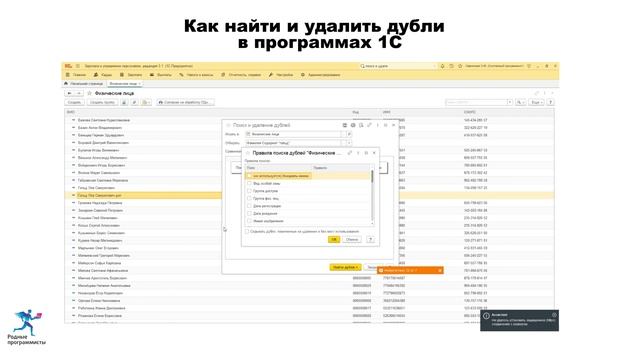
Task: Copy link icon in Правила поиска дублей dialog
Action: 350,153
